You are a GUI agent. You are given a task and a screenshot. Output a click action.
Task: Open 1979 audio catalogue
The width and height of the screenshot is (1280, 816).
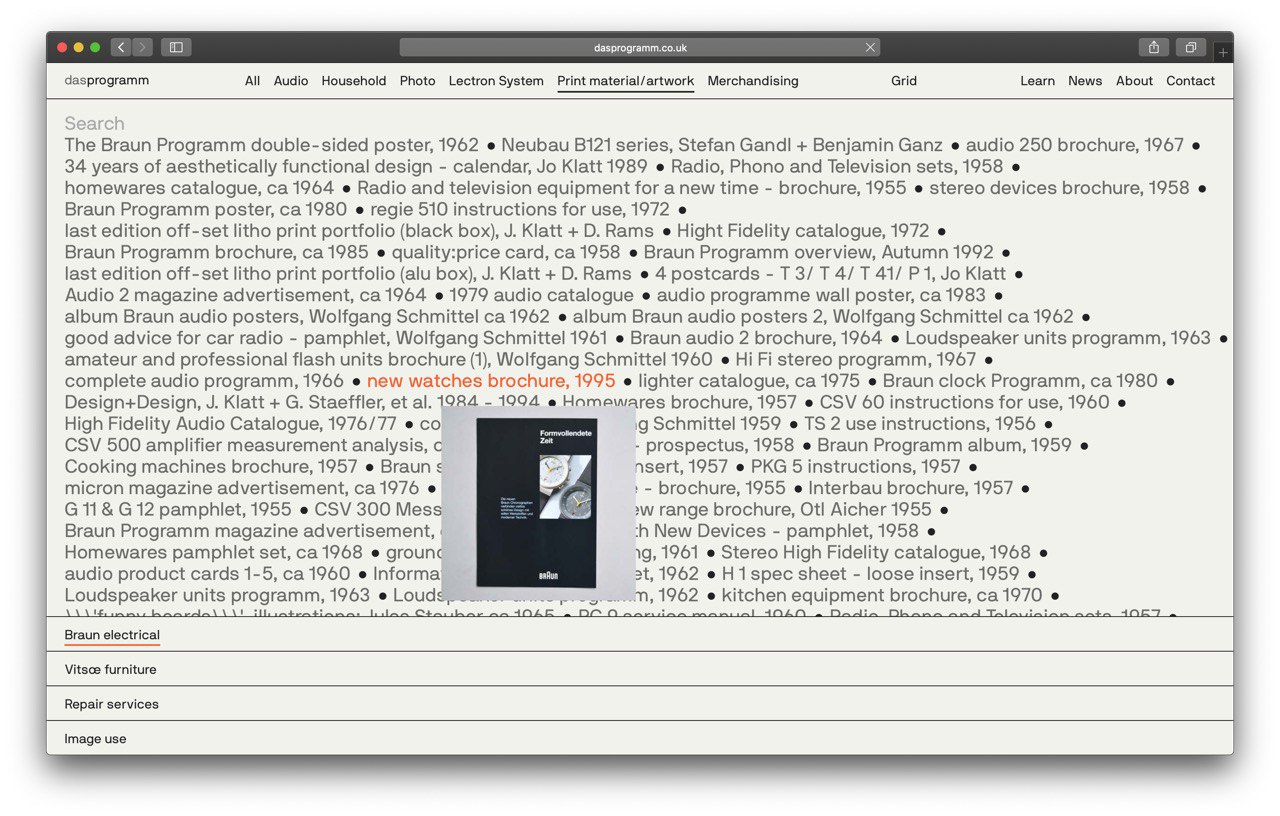(x=541, y=295)
